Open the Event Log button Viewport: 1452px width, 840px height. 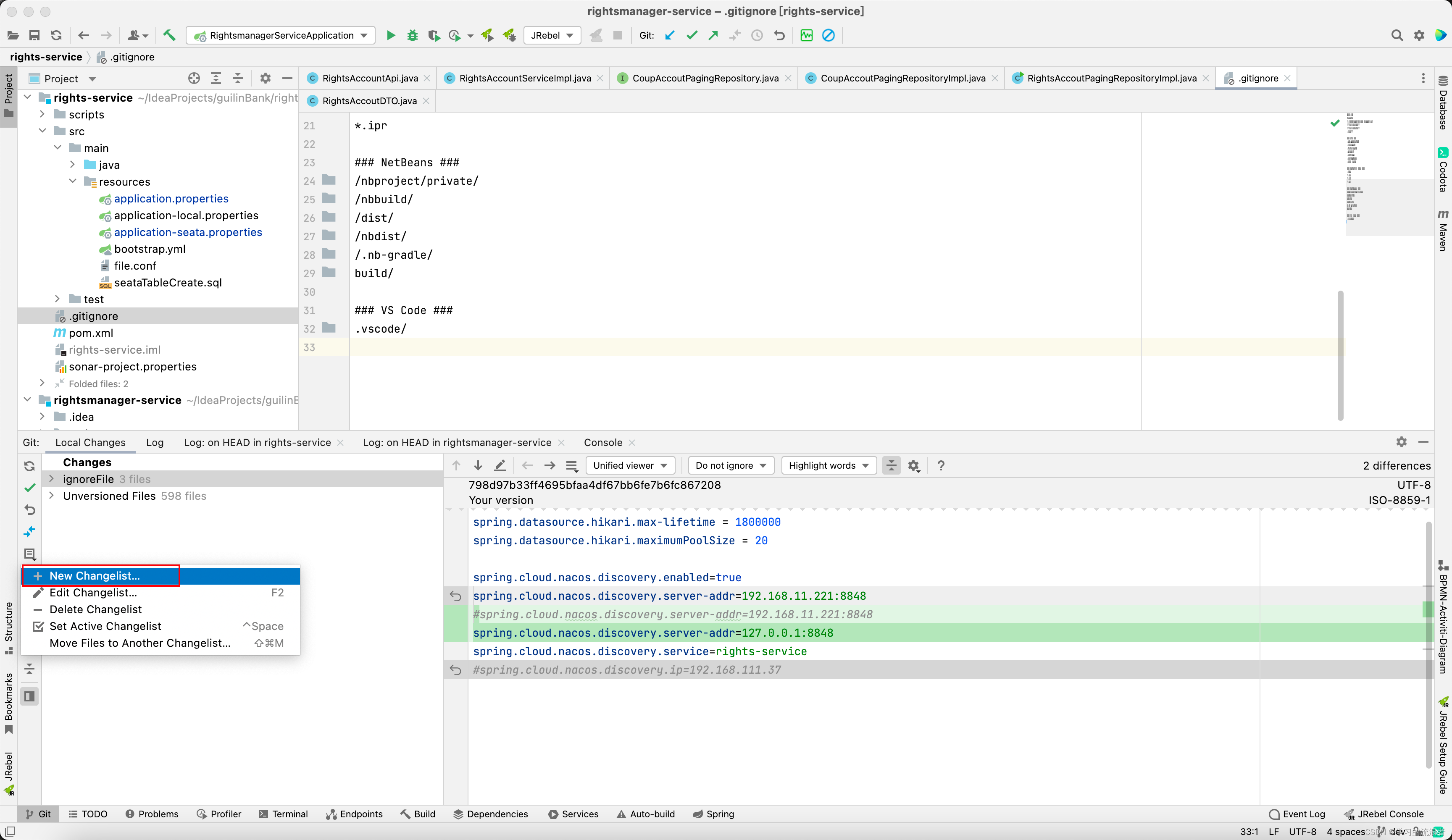pyautogui.click(x=1297, y=814)
